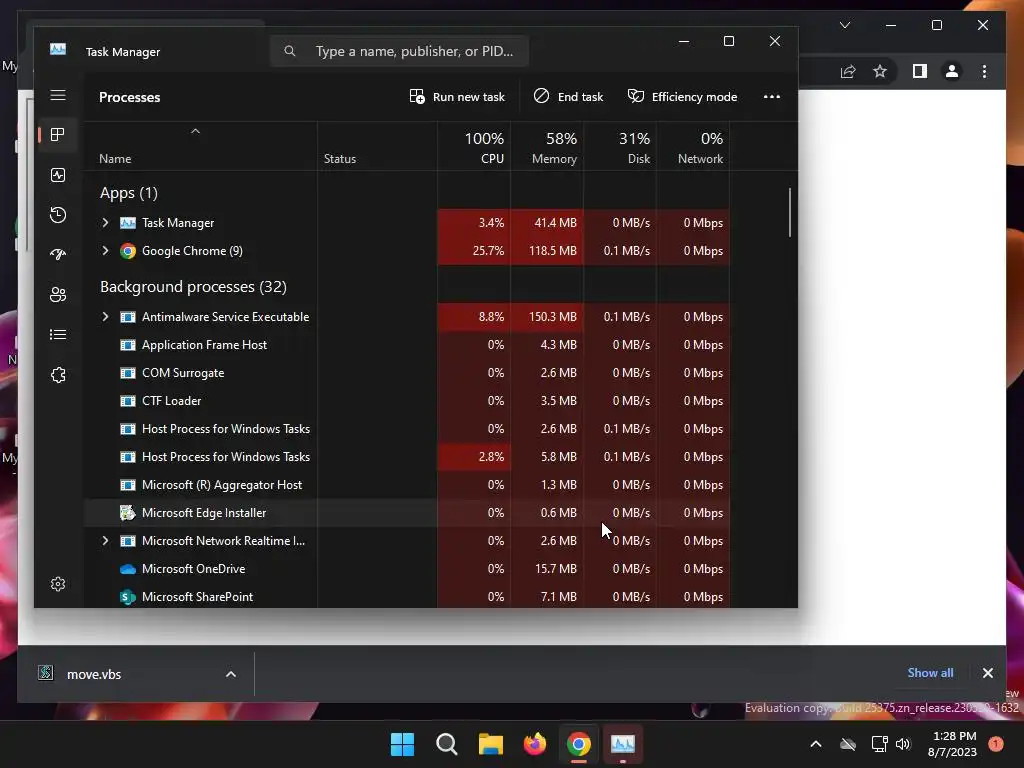Click the search magnifier icon in Task Manager
Screen dimensions: 1024x768
coord(290,51)
